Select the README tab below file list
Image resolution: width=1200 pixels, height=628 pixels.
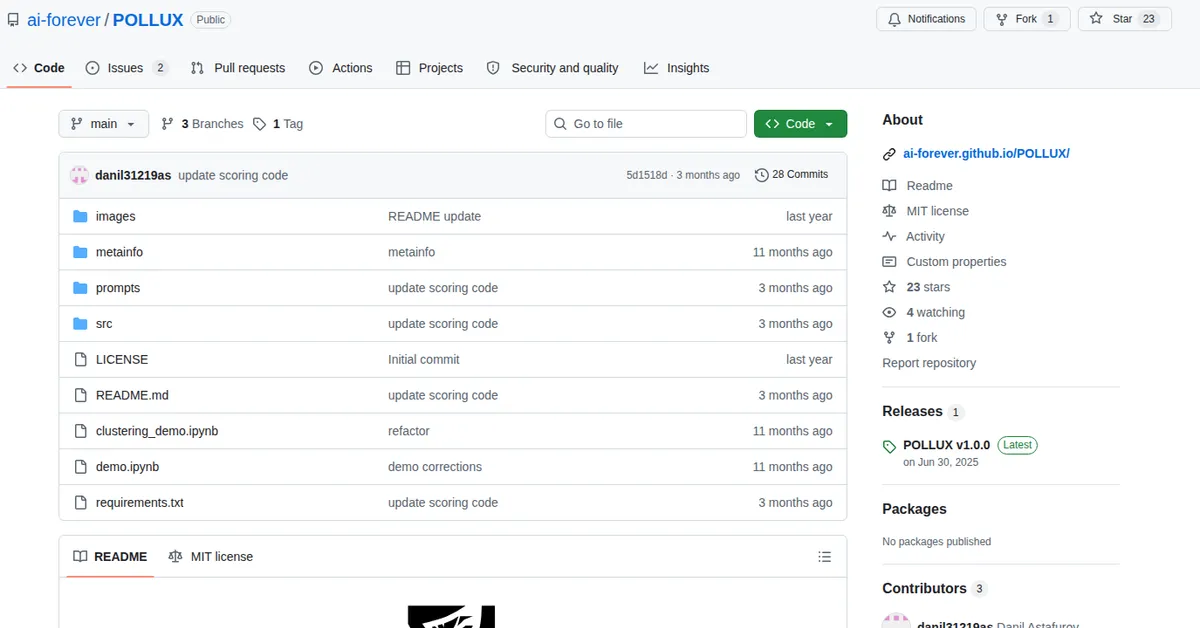(x=110, y=557)
